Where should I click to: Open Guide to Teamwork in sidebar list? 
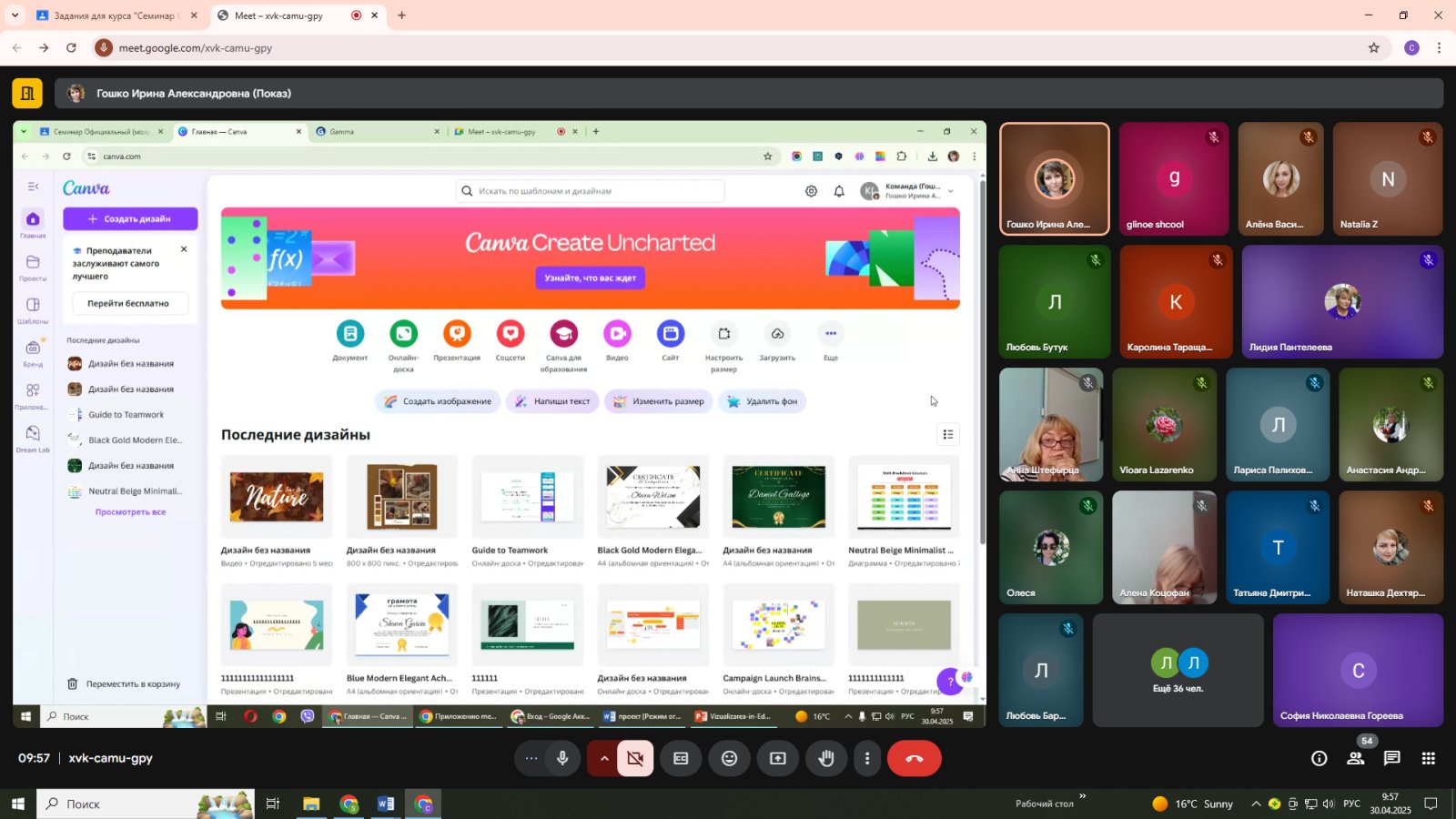(126, 415)
